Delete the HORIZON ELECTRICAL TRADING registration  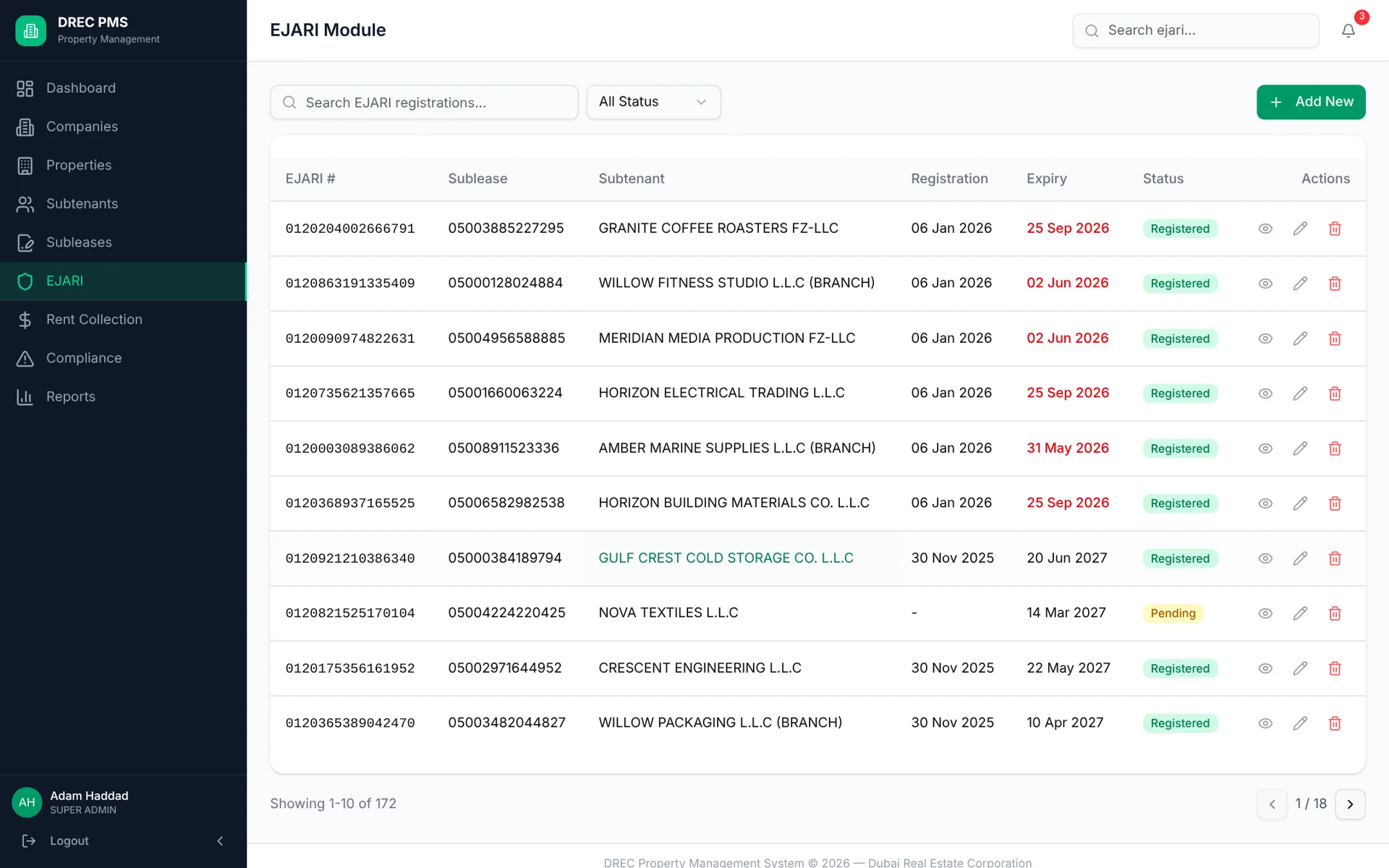coord(1335,393)
